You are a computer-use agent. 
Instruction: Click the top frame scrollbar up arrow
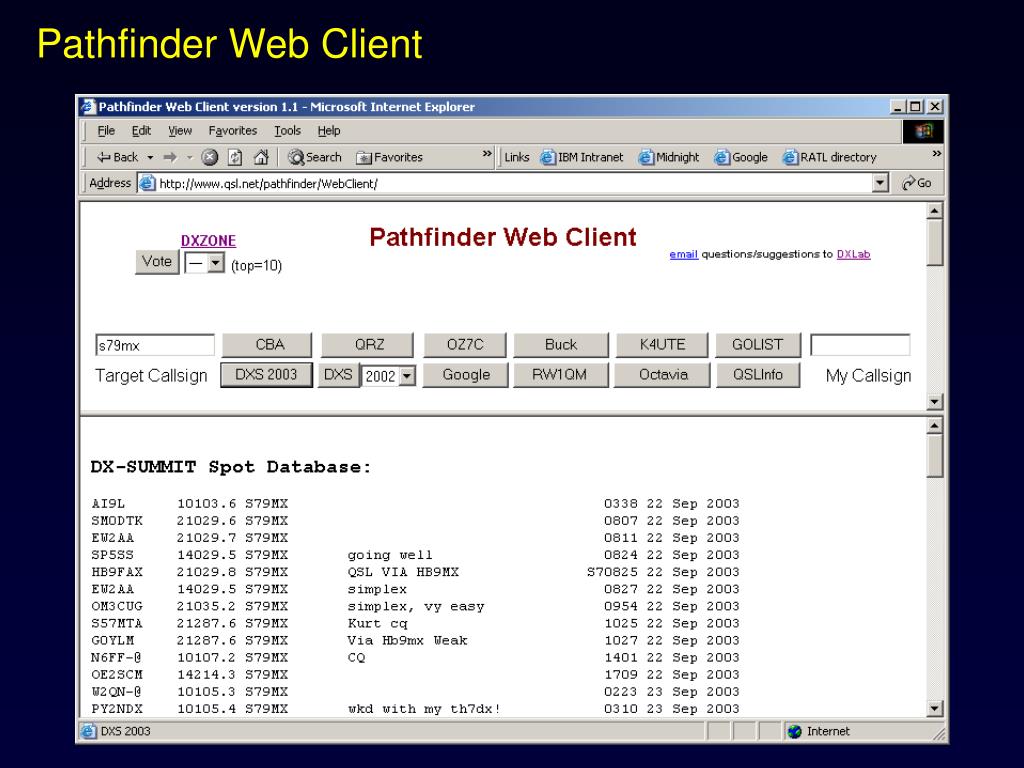pyautogui.click(x=935, y=211)
